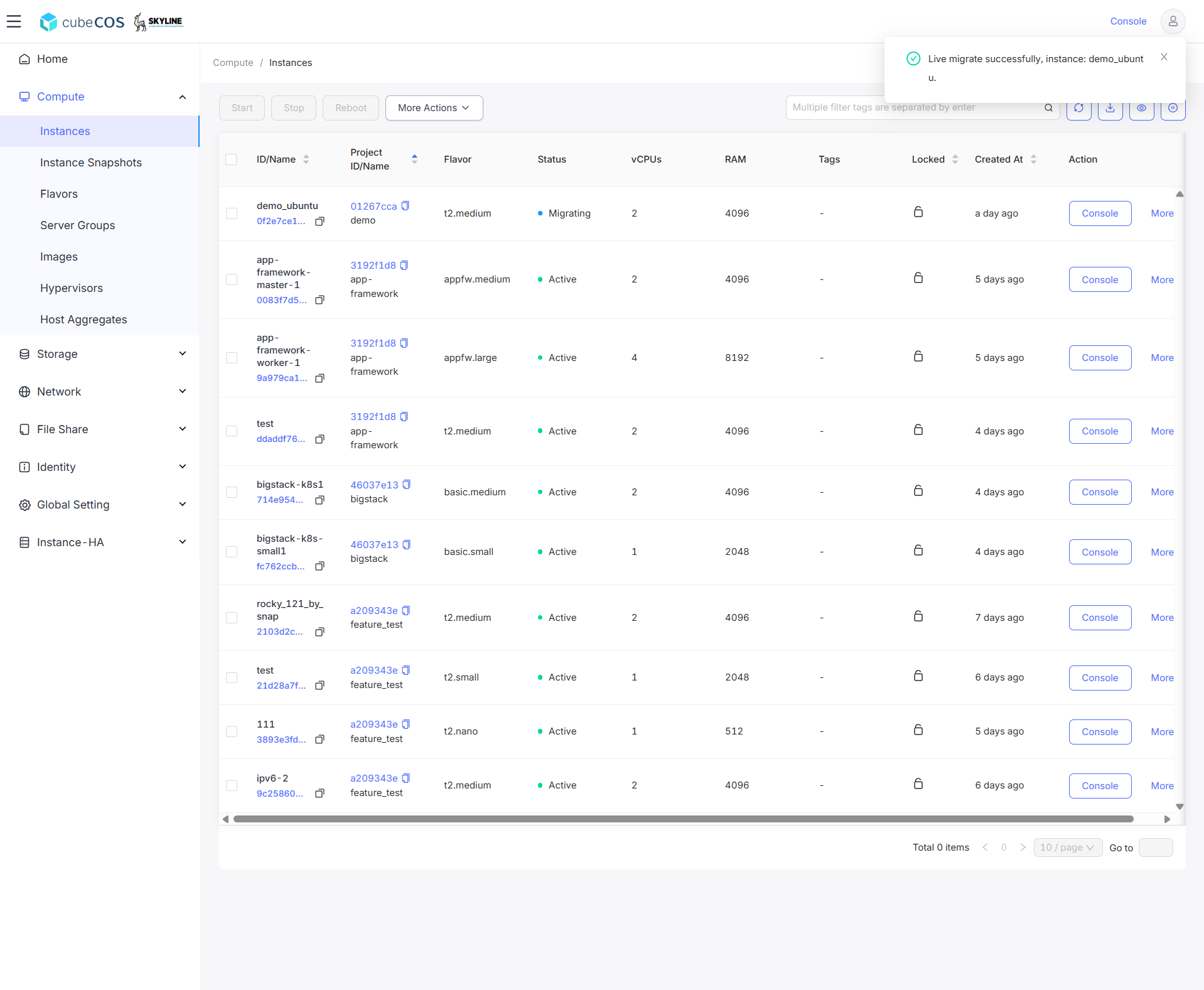Image resolution: width=1204 pixels, height=990 pixels.
Task: Open the user profile avatar
Action: [x=1172, y=21]
